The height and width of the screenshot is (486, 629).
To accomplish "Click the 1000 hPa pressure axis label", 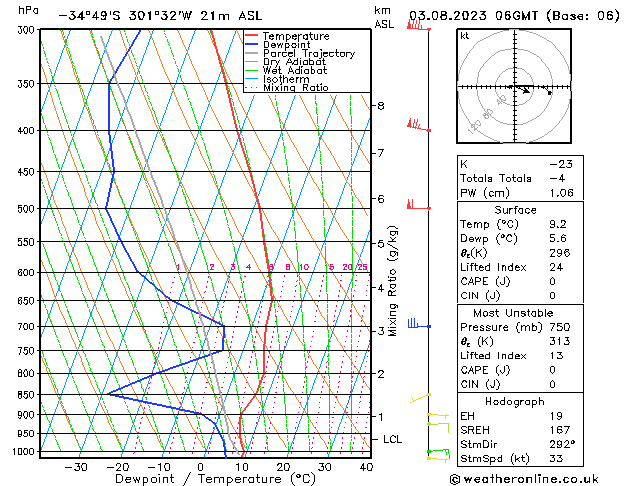I will (26, 452).
